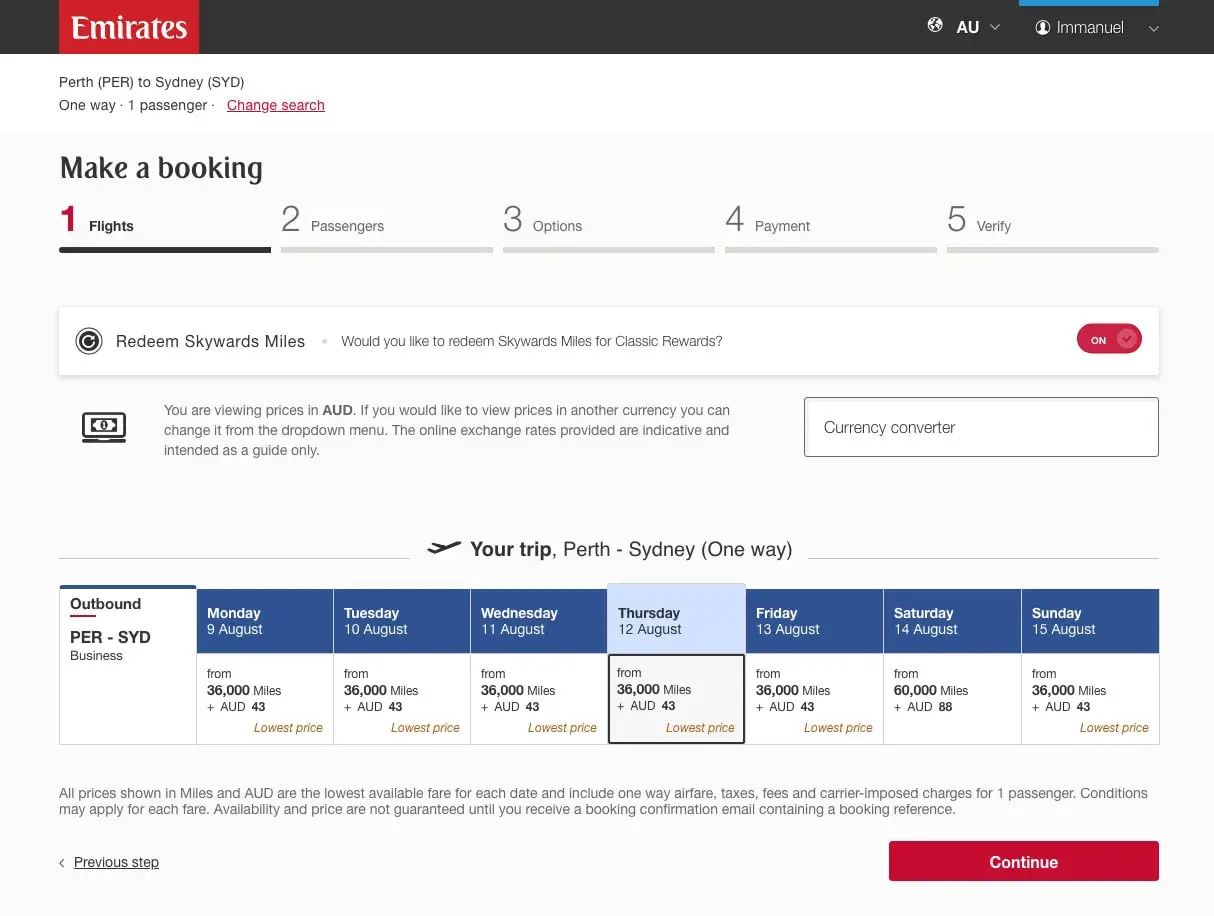1214x916 pixels.
Task: Turn off Redeem Skywards Miles
Action: click(1109, 339)
